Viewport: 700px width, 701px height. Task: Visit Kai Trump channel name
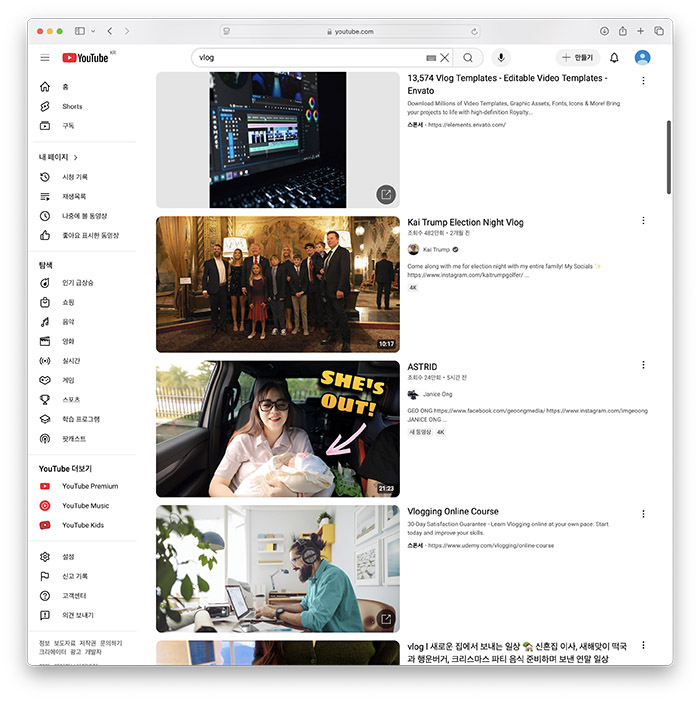click(x=436, y=249)
